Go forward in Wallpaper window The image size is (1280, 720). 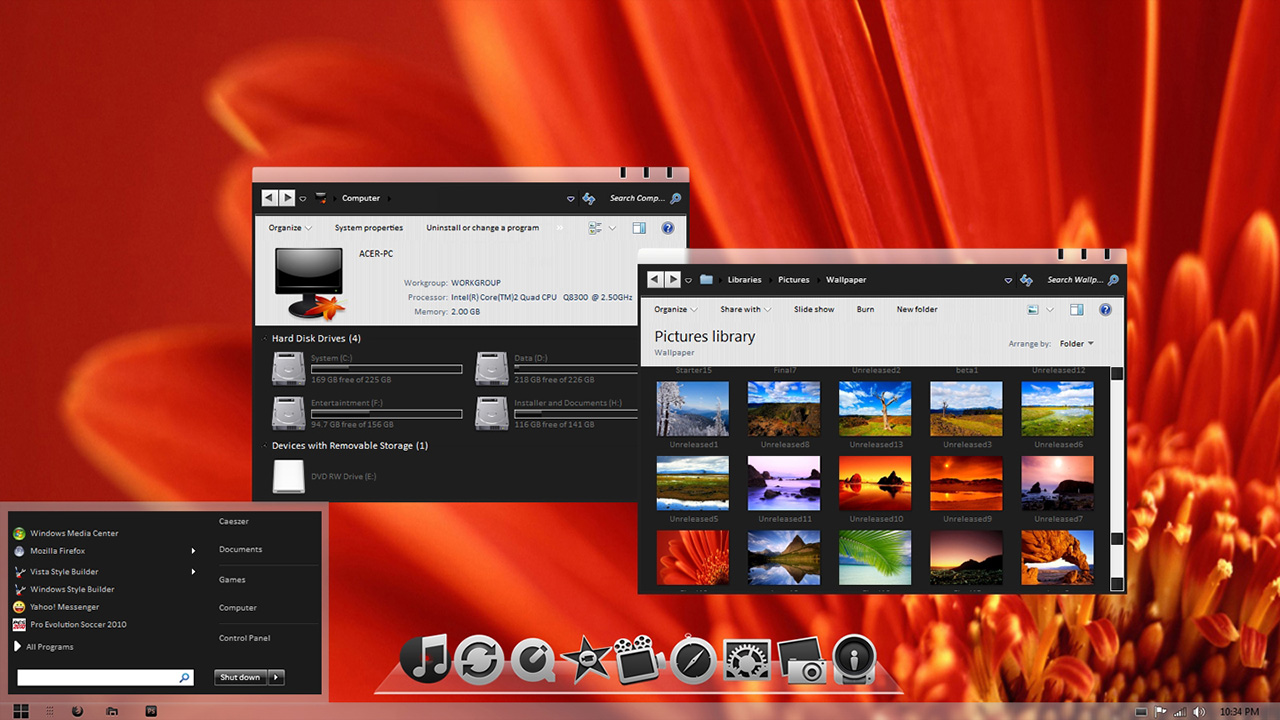click(673, 280)
